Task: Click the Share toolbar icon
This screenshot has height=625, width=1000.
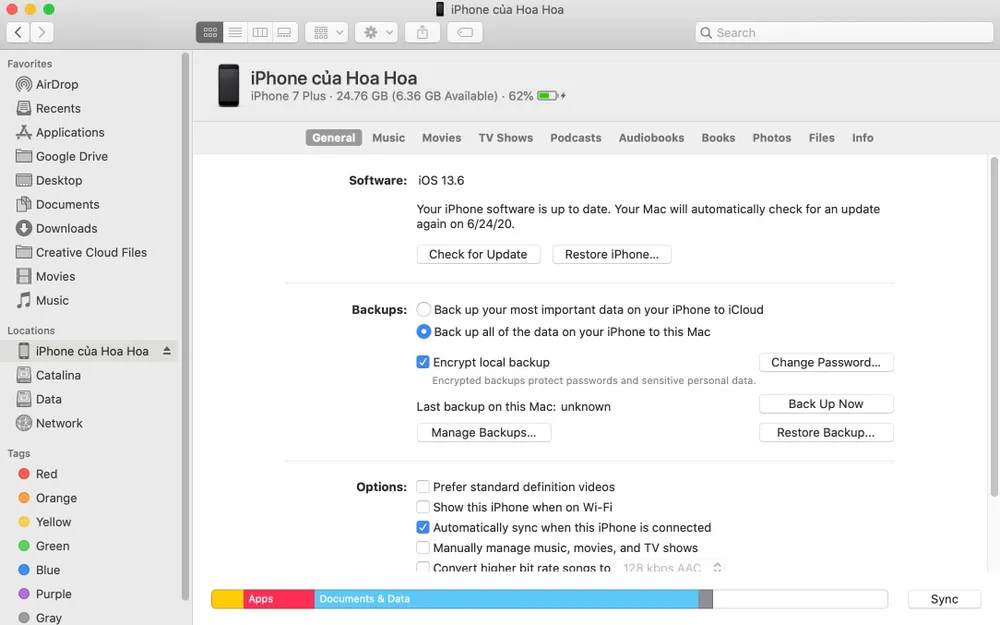Action: click(422, 32)
